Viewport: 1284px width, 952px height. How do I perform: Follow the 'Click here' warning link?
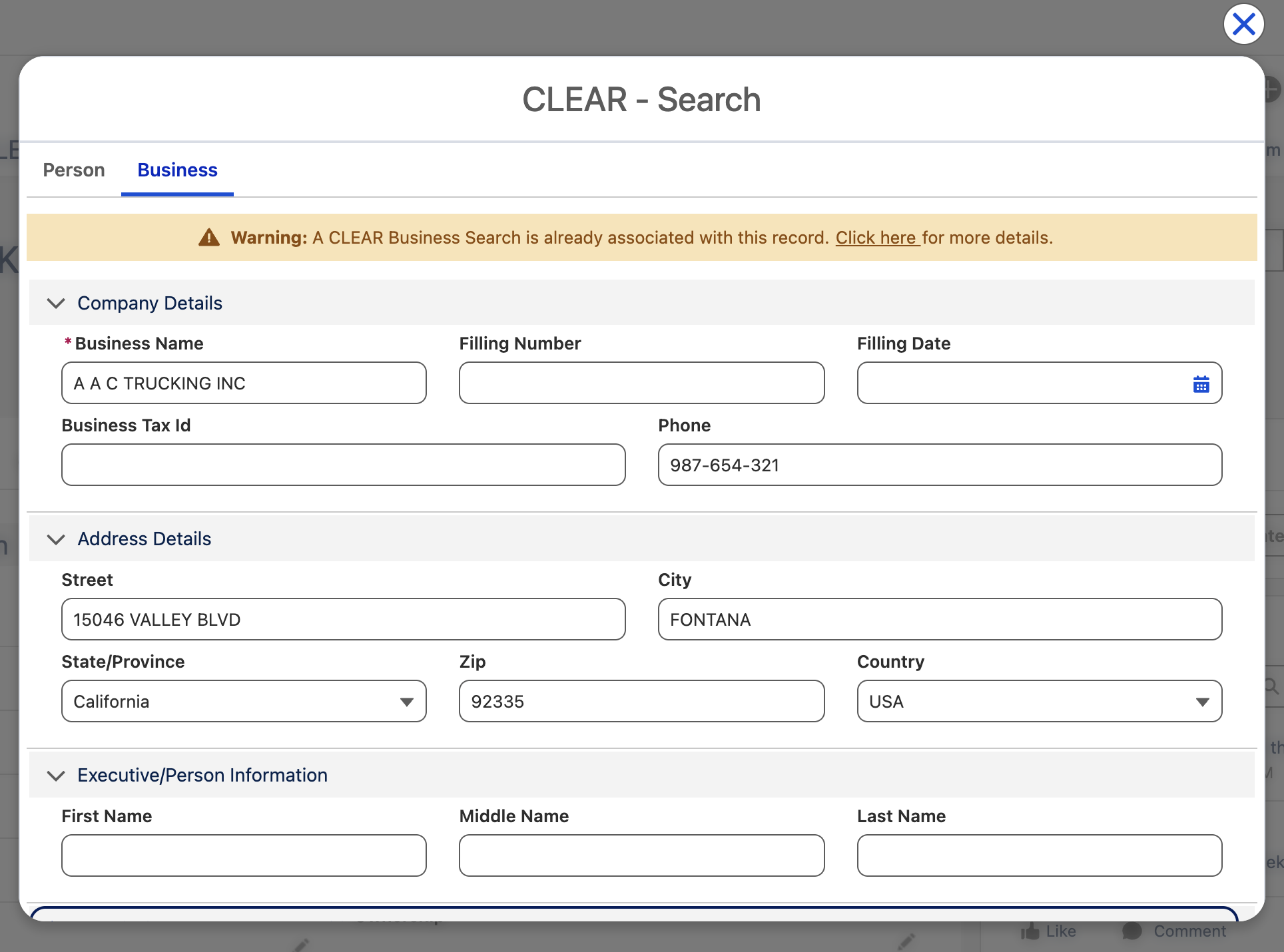click(878, 238)
